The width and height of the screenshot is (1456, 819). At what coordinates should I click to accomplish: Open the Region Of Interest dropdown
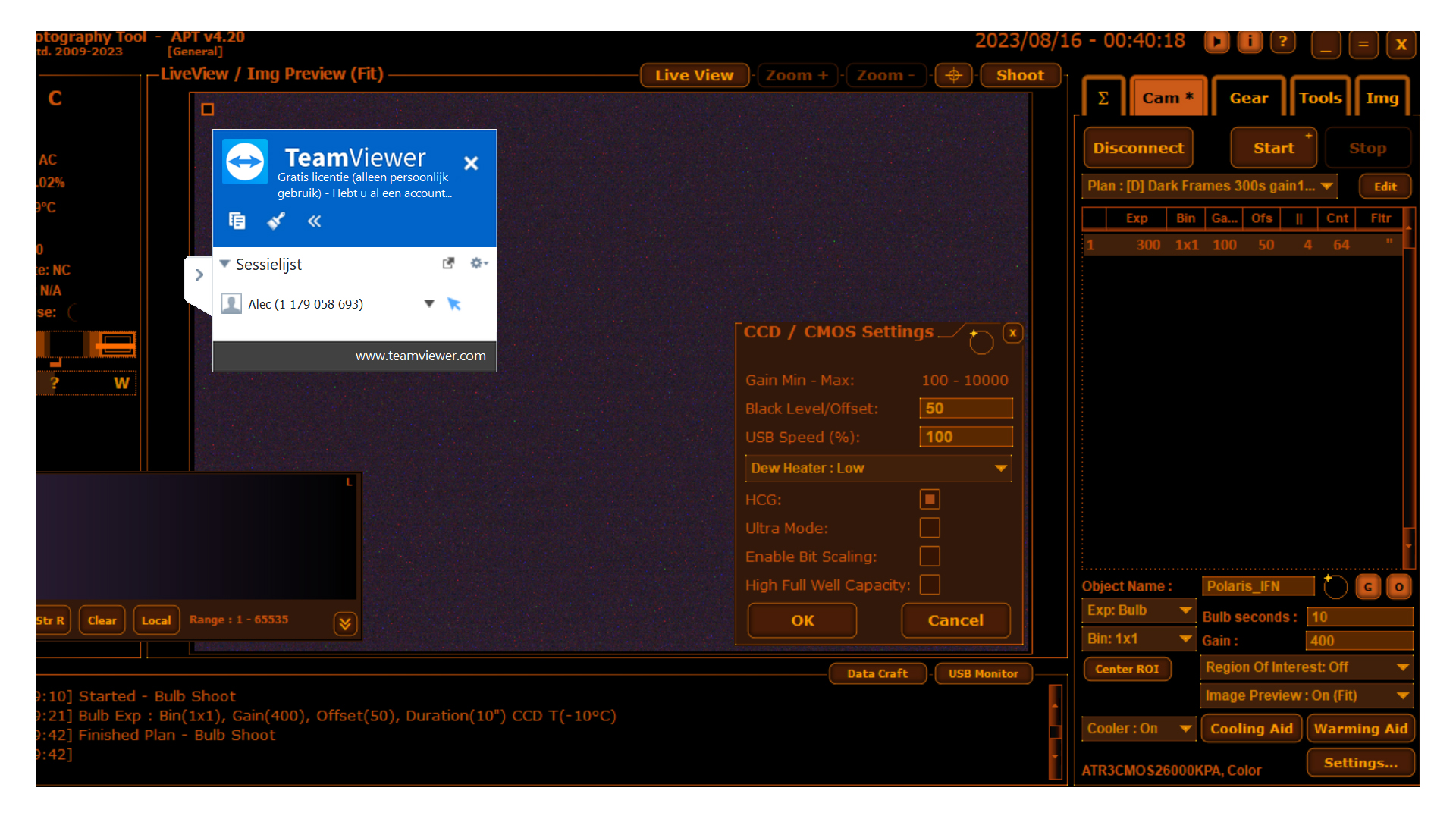coord(1307,667)
